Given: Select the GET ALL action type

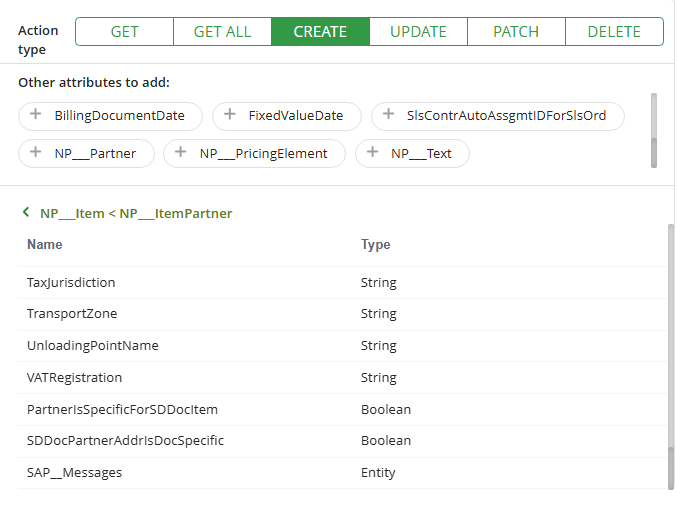Looking at the screenshot, I should click(222, 32).
